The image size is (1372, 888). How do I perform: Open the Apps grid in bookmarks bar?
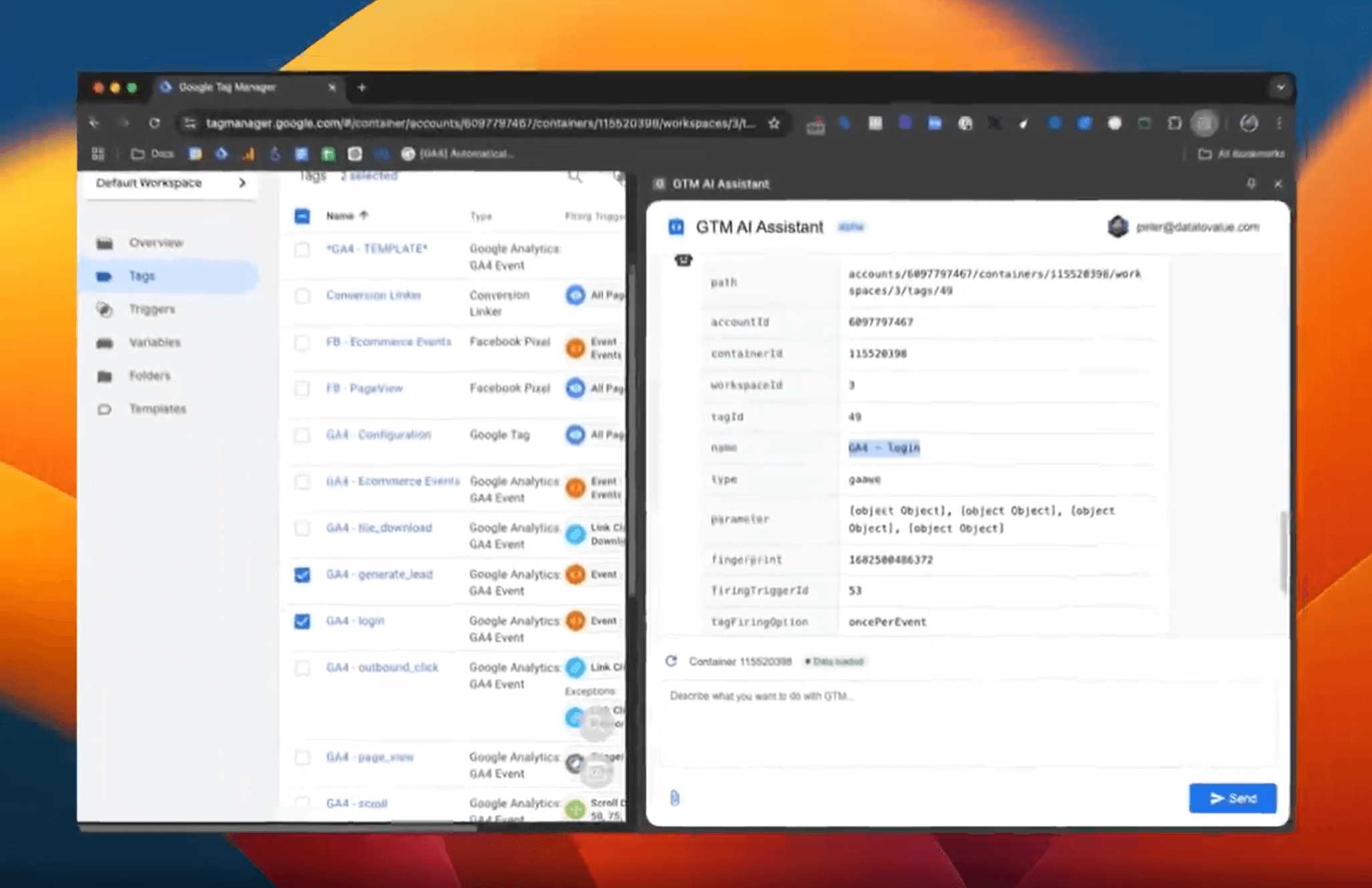click(x=98, y=154)
